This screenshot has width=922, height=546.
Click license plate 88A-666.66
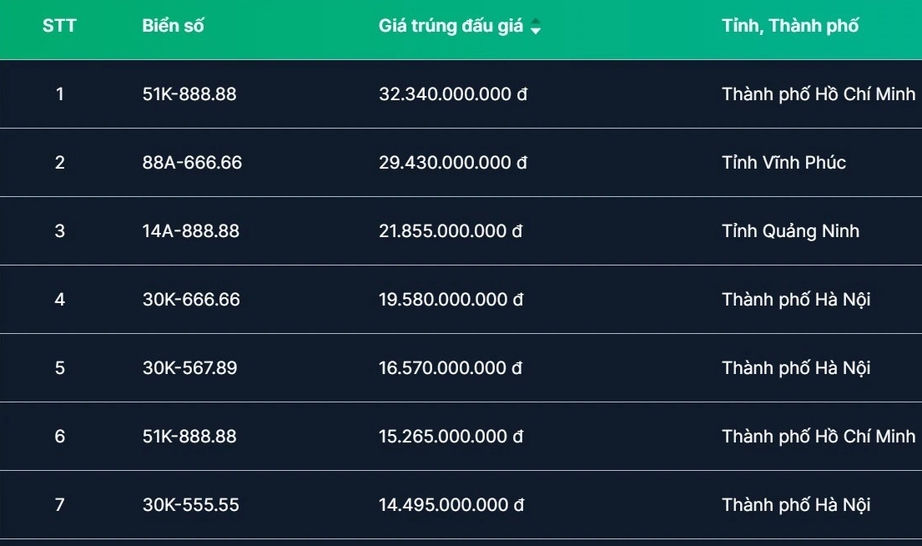click(192, 162)
